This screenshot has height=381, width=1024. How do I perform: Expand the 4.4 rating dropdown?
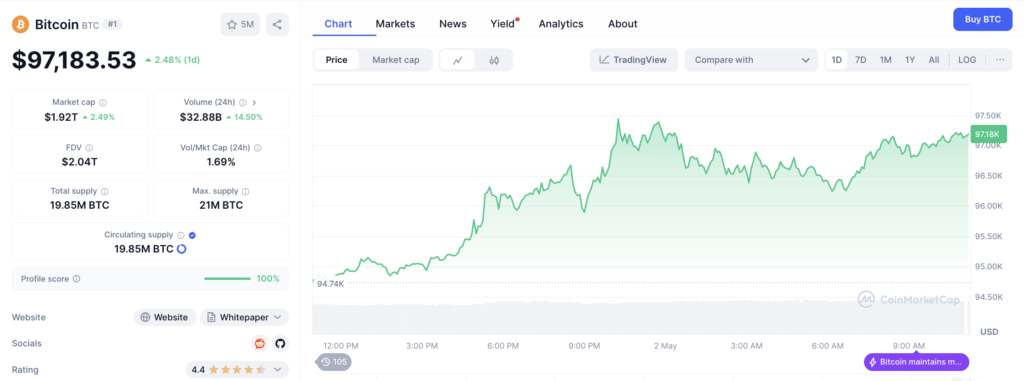(237, 370)
